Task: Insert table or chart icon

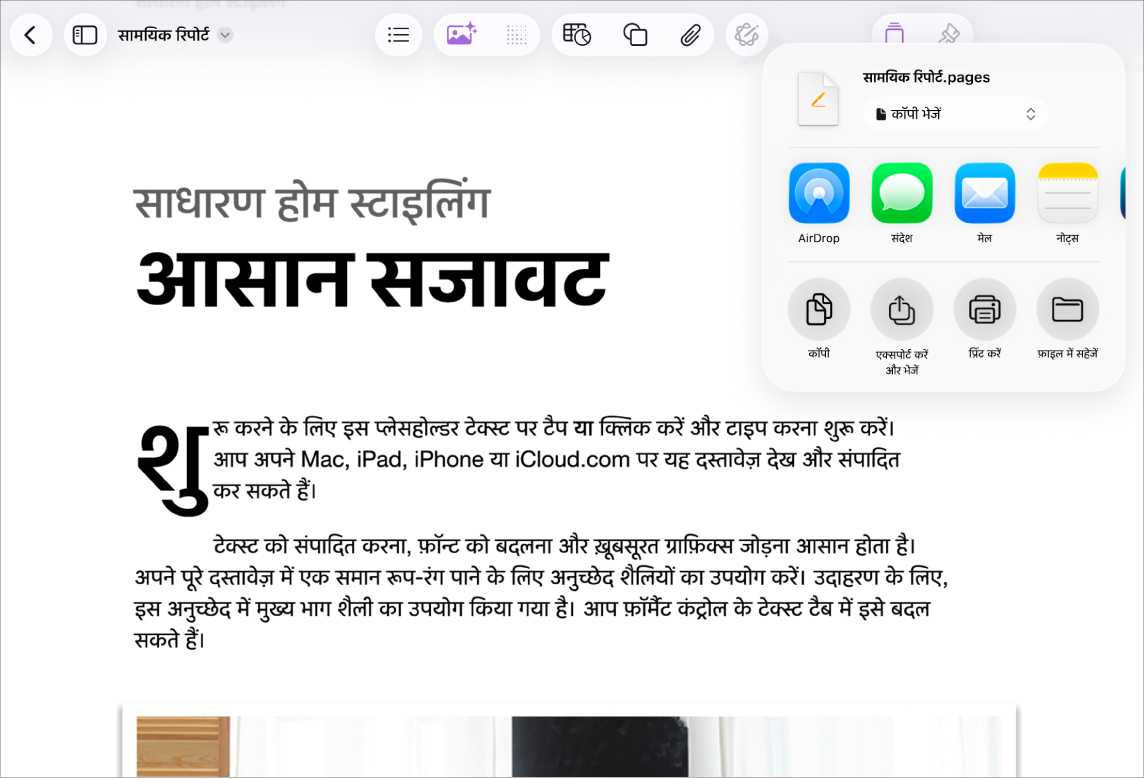Action: pyautogui.click(x=577, y=34)
